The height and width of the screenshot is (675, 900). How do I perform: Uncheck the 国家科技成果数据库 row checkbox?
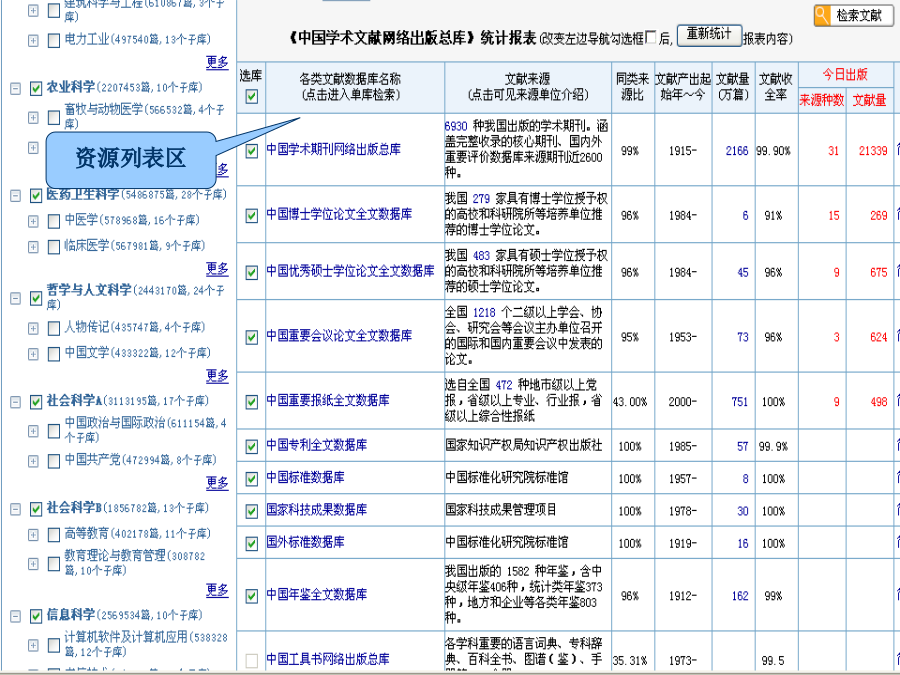[x=251, y=511]
